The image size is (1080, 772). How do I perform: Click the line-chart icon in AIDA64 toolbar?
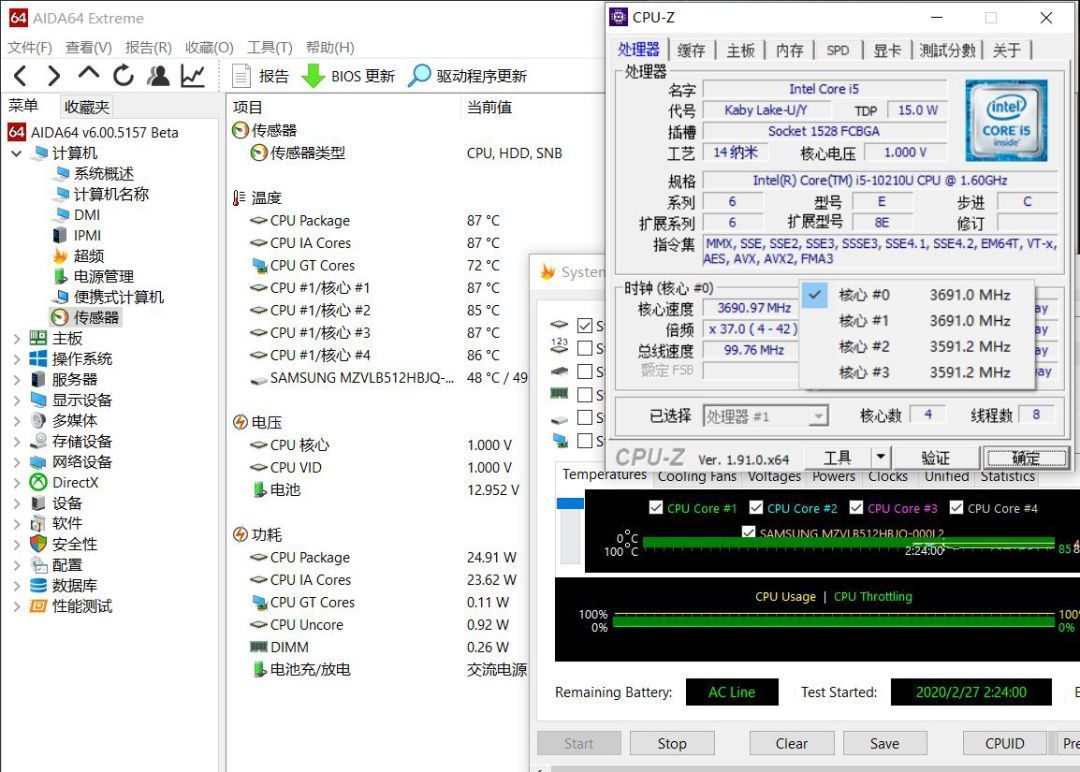(191, 75)
